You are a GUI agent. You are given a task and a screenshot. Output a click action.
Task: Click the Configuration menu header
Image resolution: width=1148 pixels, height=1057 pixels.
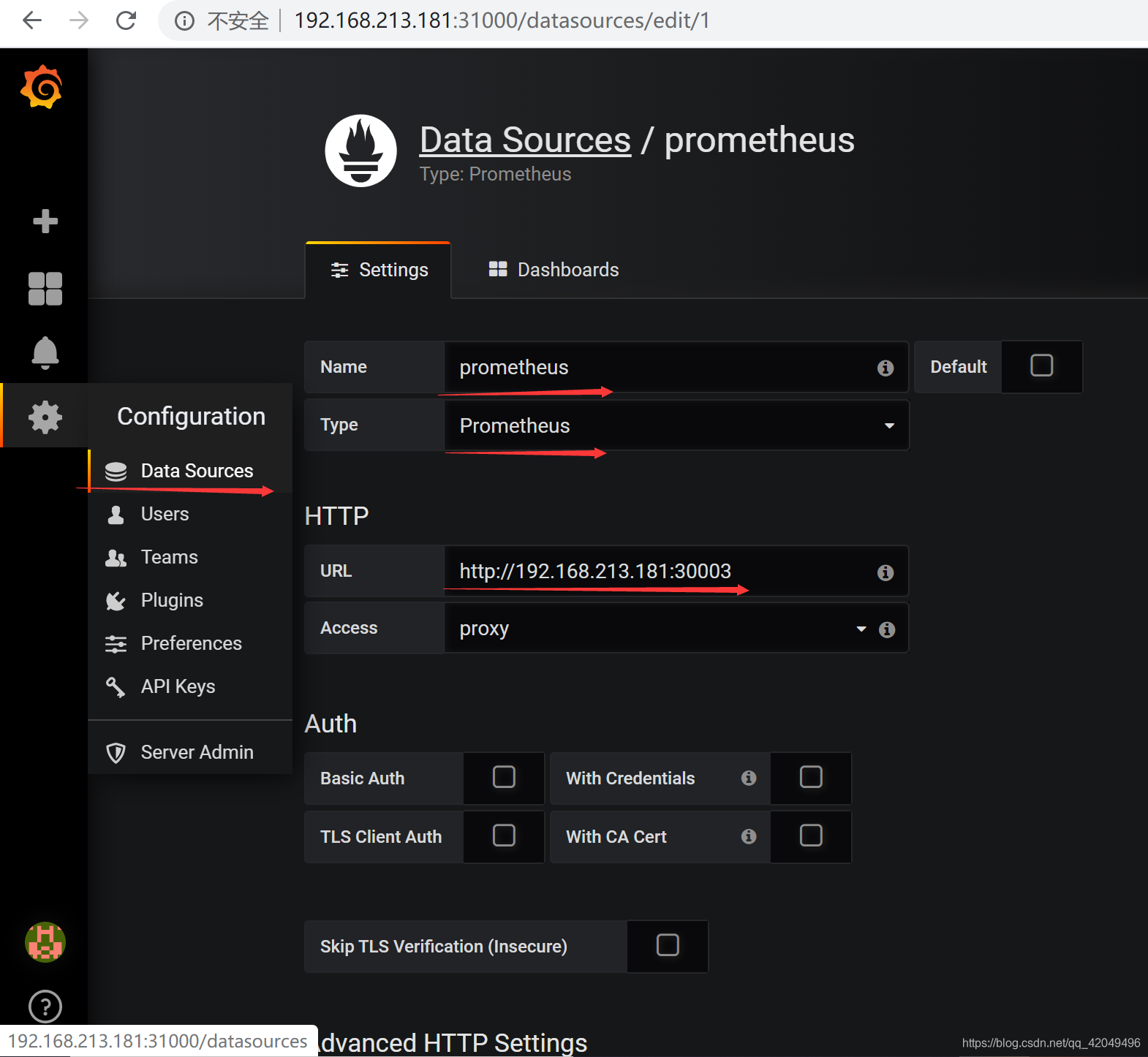(x=191, y=416)
